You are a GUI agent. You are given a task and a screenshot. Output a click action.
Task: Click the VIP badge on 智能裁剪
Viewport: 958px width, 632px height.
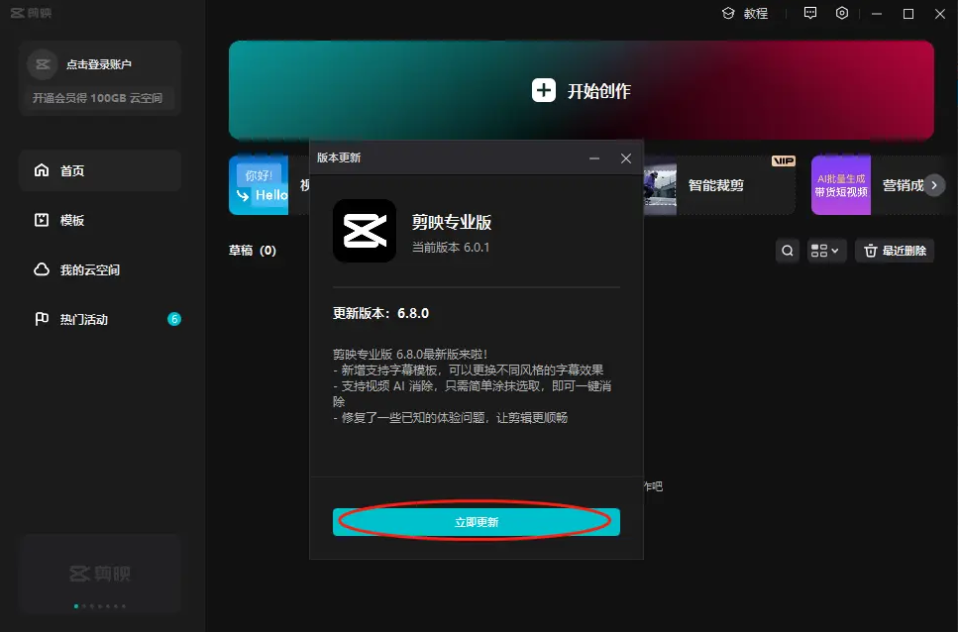point(783,161)
